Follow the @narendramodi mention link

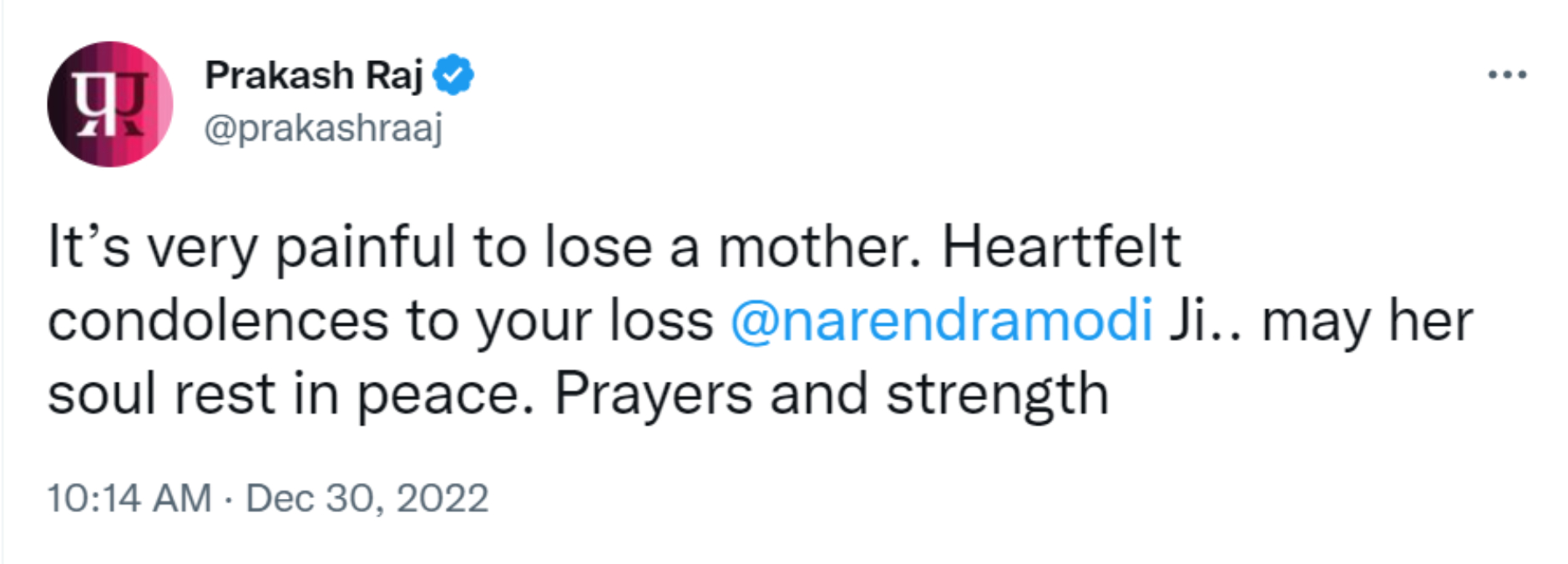pos(942,320)
